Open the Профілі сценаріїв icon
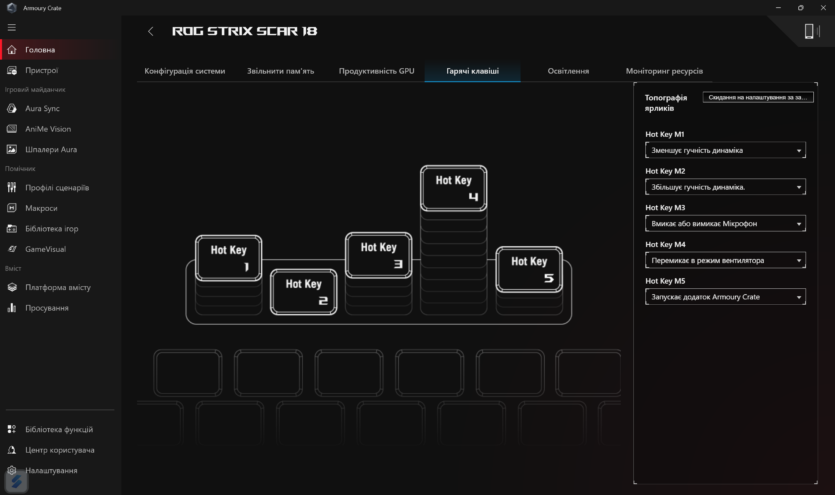Image resolution: width=835 pixels, height=495 pixels. [x=12, y=187]
